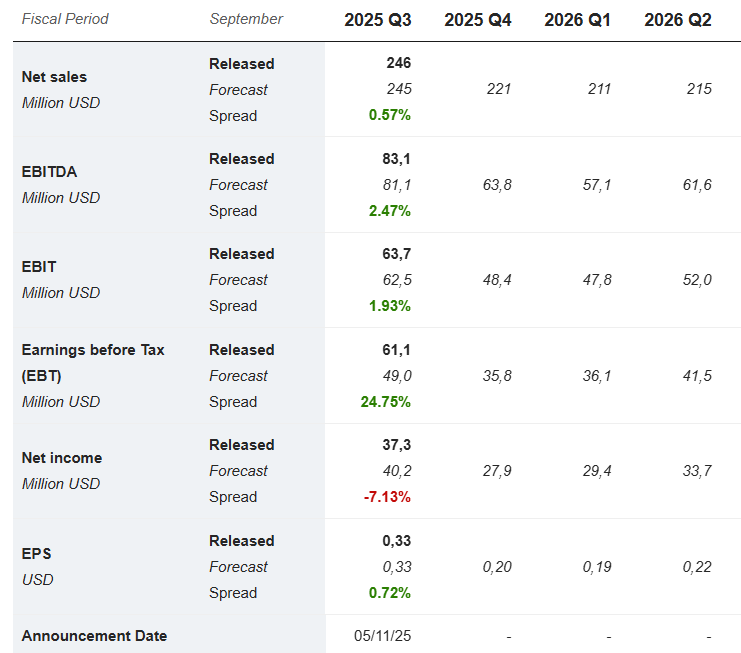Click the Net sales row label
Image resolution: width=741 pixels, height=653 pixels.
(x=54, y=77)
